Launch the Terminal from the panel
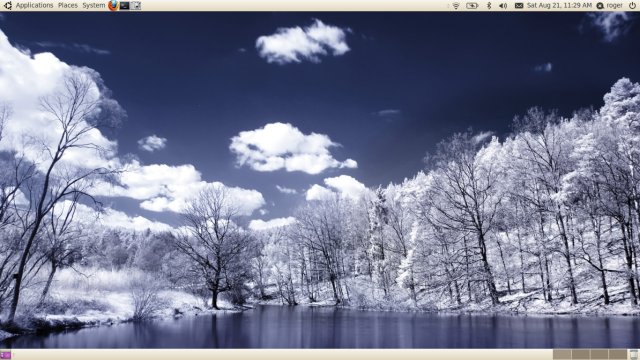 (124, 5)
